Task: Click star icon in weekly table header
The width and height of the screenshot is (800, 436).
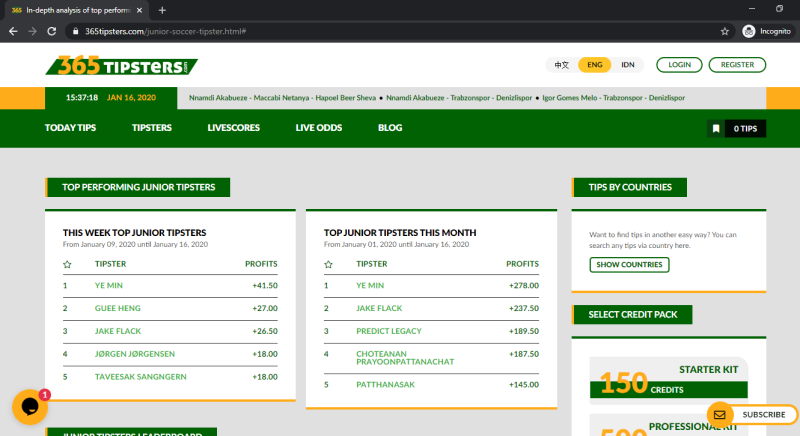Action: 67,264
